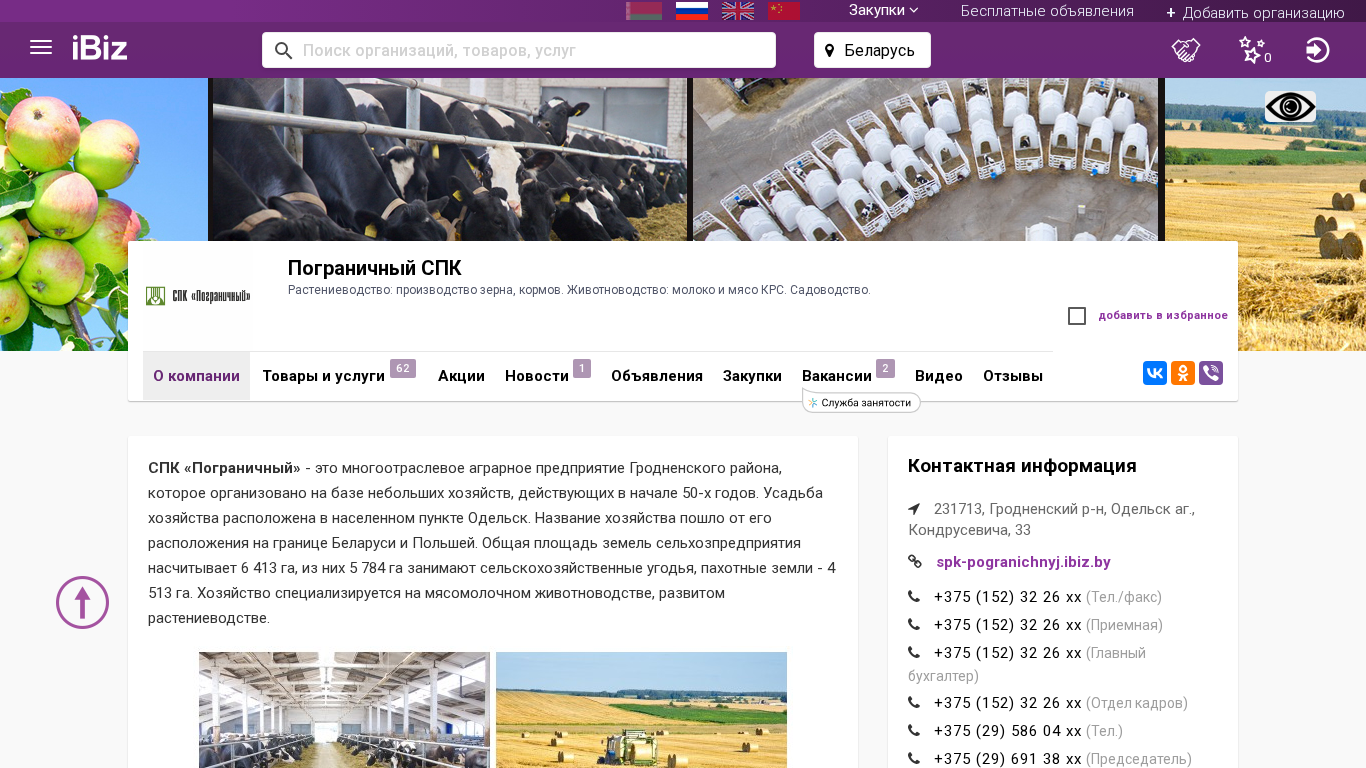Click the search organizations input field
Viewport: 1366px width, 768px height.
click(x=519, y=50)
